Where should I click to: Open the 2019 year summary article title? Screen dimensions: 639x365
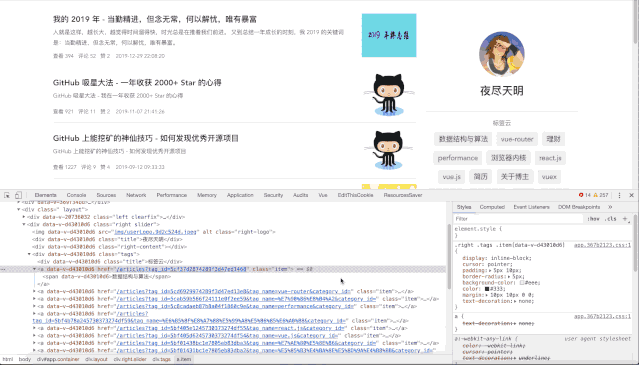pos(155,19)
